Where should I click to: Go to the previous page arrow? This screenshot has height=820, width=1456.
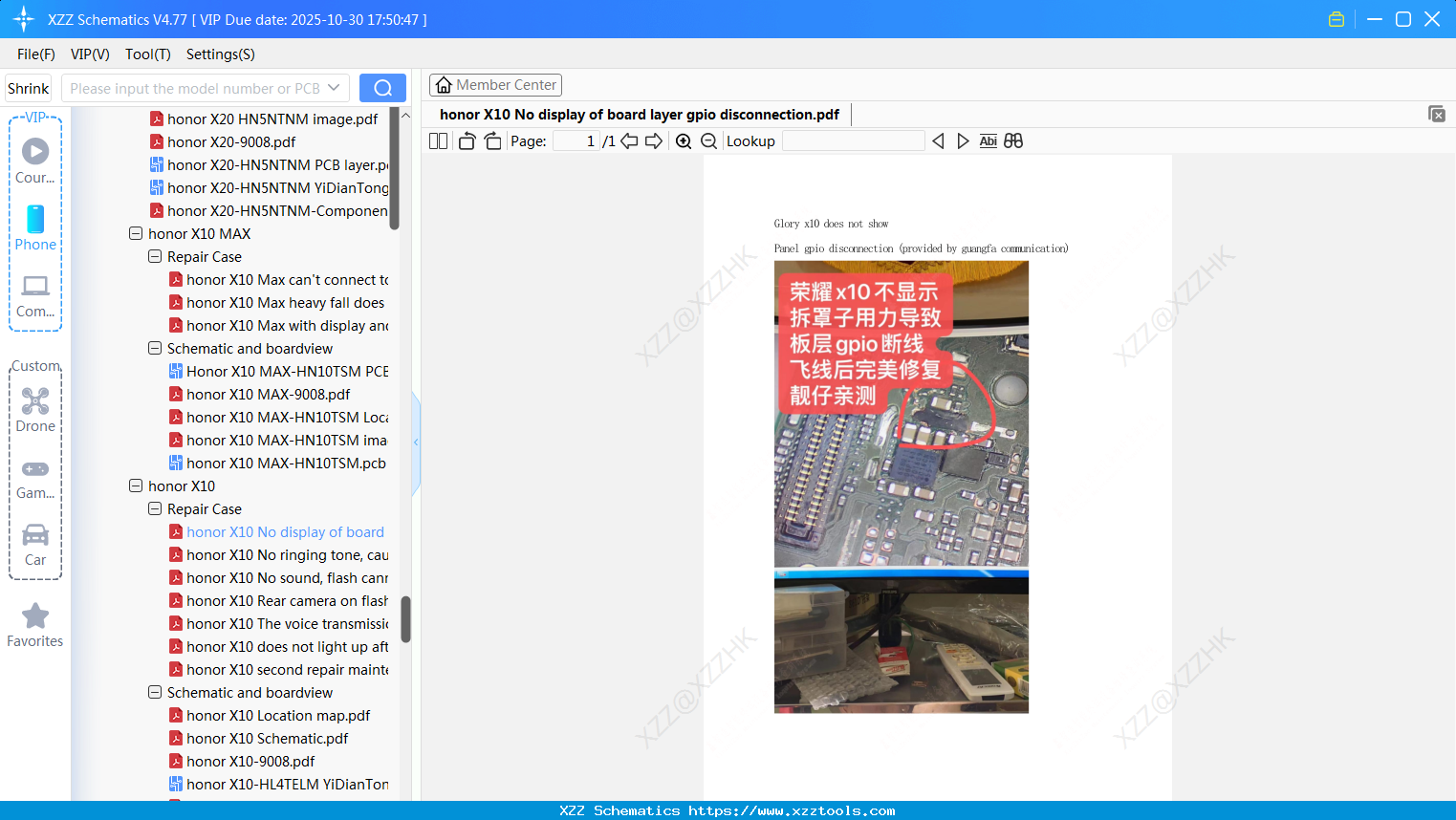point(629,141)
